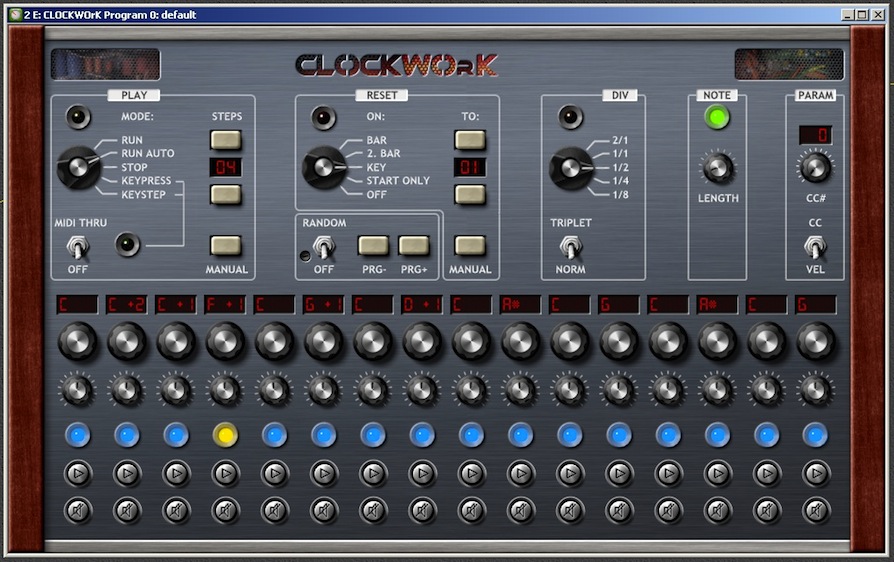The height and width of the screenshot is (562, 894).
Task: Flip the CC / VEL switch
Action: point(815,247)
